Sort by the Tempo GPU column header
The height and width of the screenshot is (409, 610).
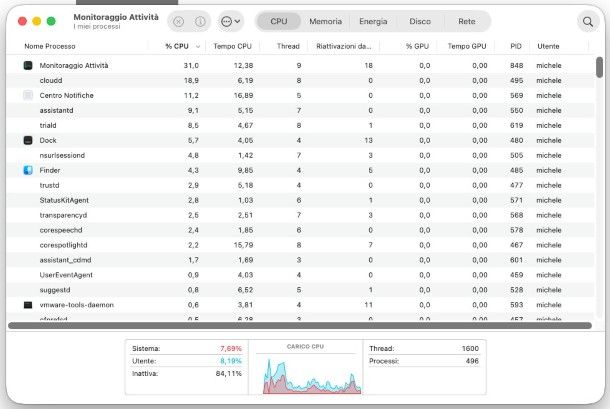point(467,46)
